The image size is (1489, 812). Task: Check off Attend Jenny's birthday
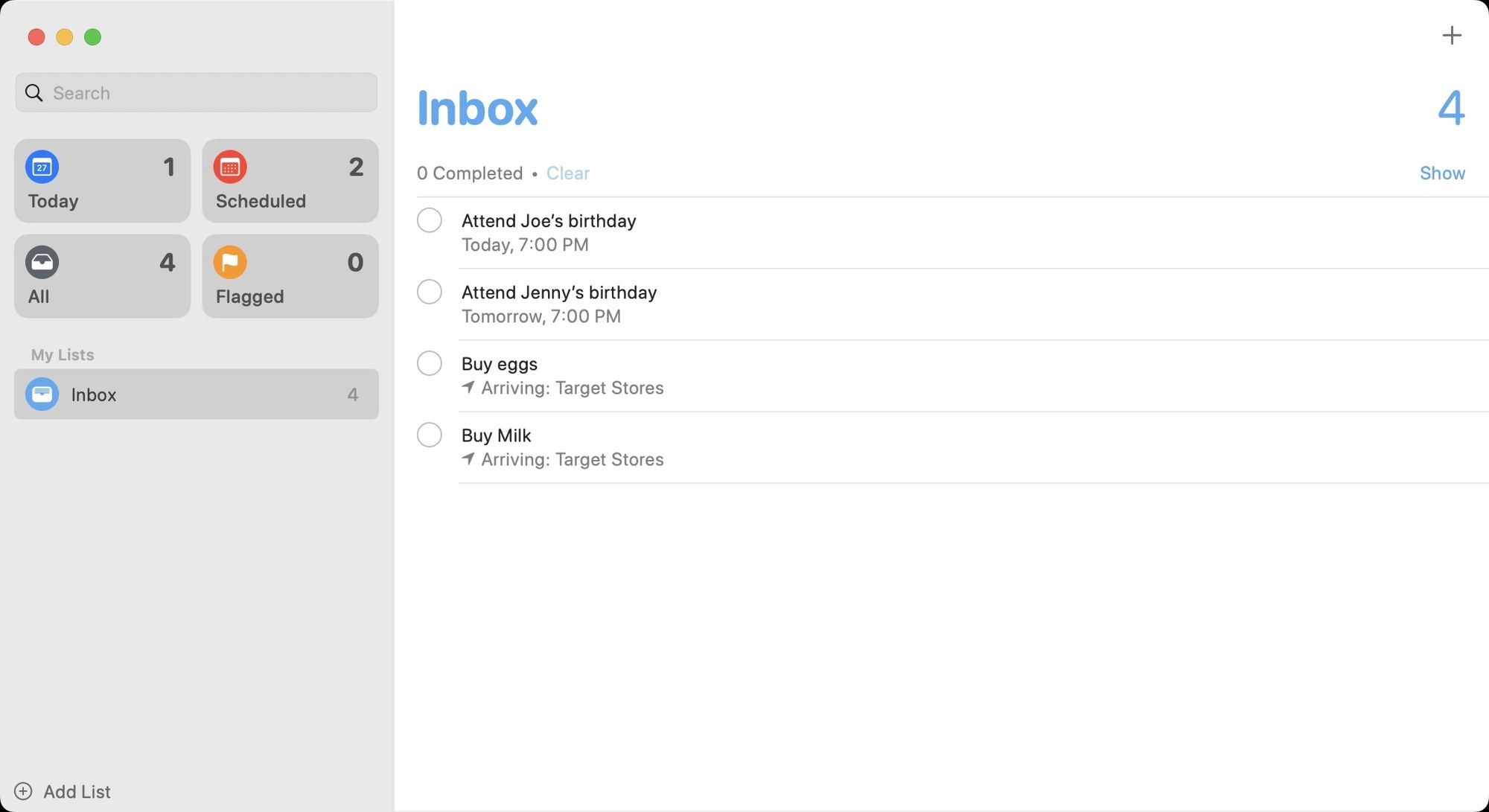coord(430,292)
